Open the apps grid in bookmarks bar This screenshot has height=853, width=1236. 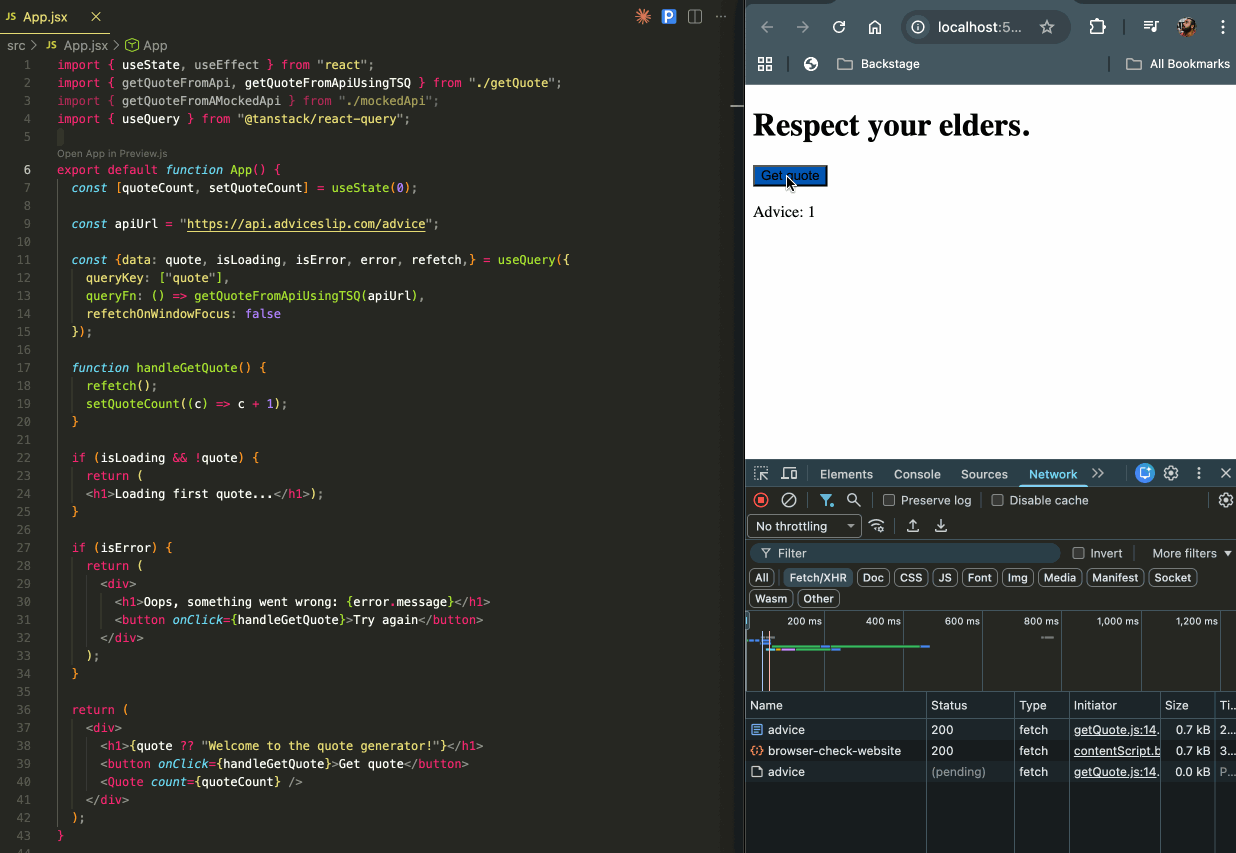pyautogui.click(x=765, y=64)
